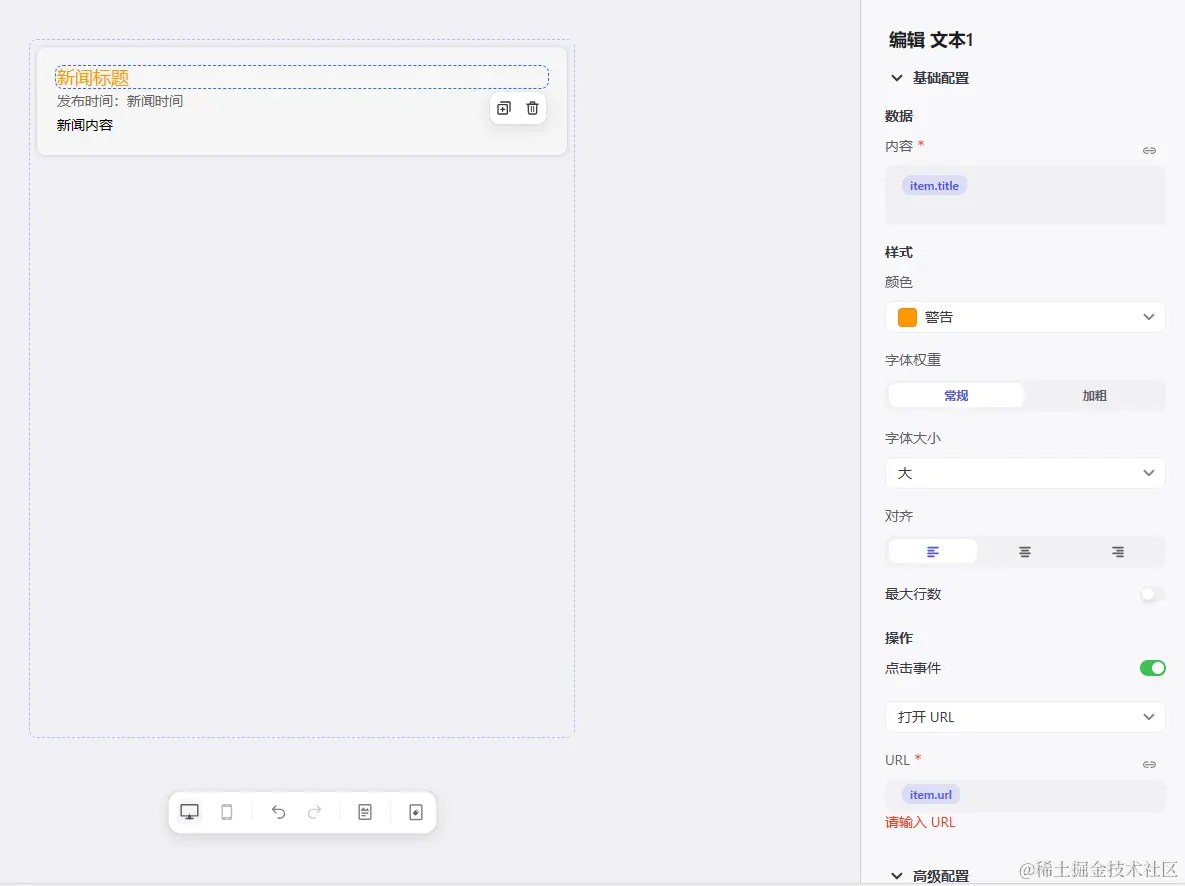Image resolution: width=1185 pixels, height=886 pixels.
Task: Click the undo icon in bottom toolbar
Action: (x=278, y=812)
